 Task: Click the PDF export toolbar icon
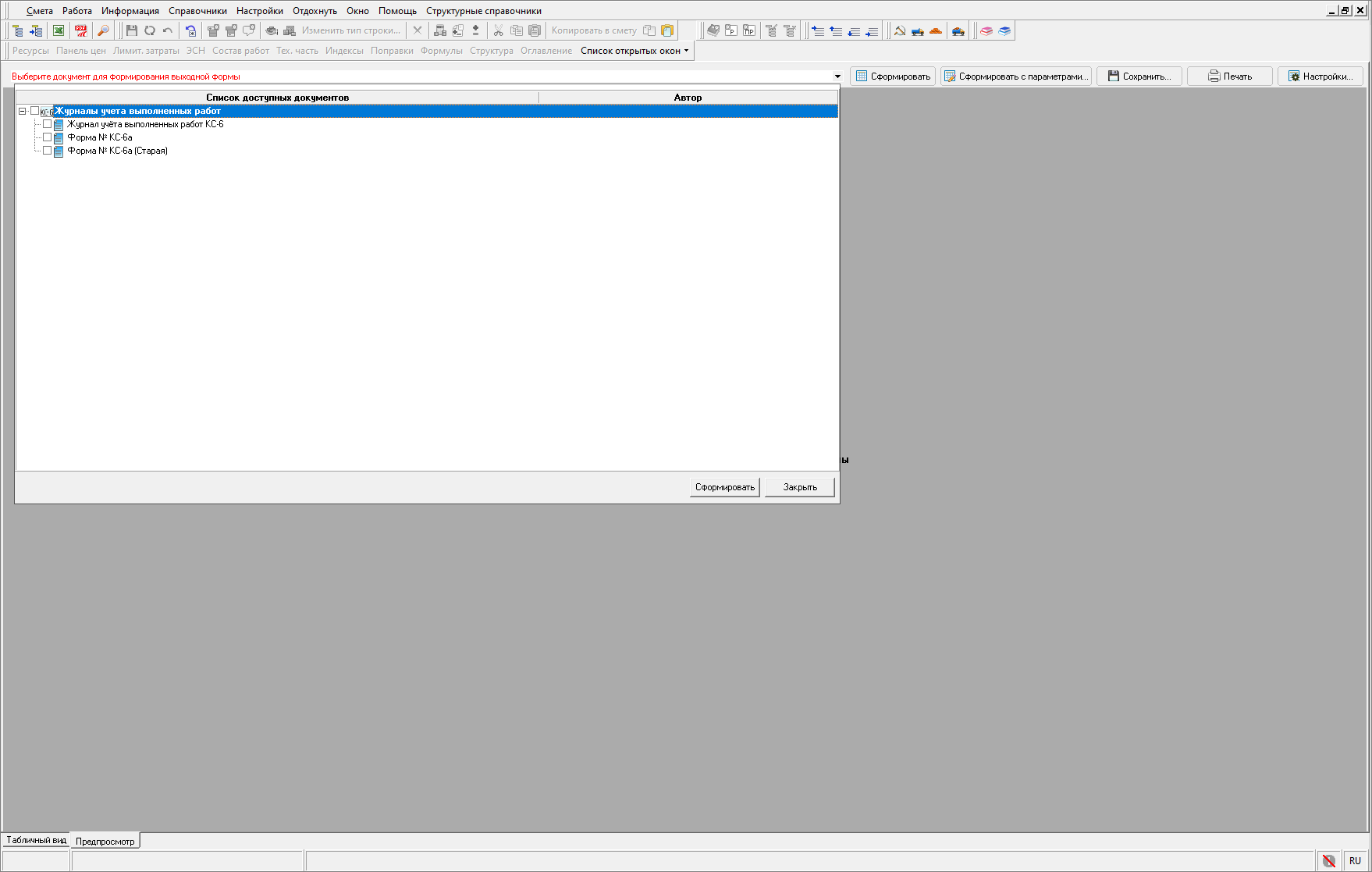(81, 30)
